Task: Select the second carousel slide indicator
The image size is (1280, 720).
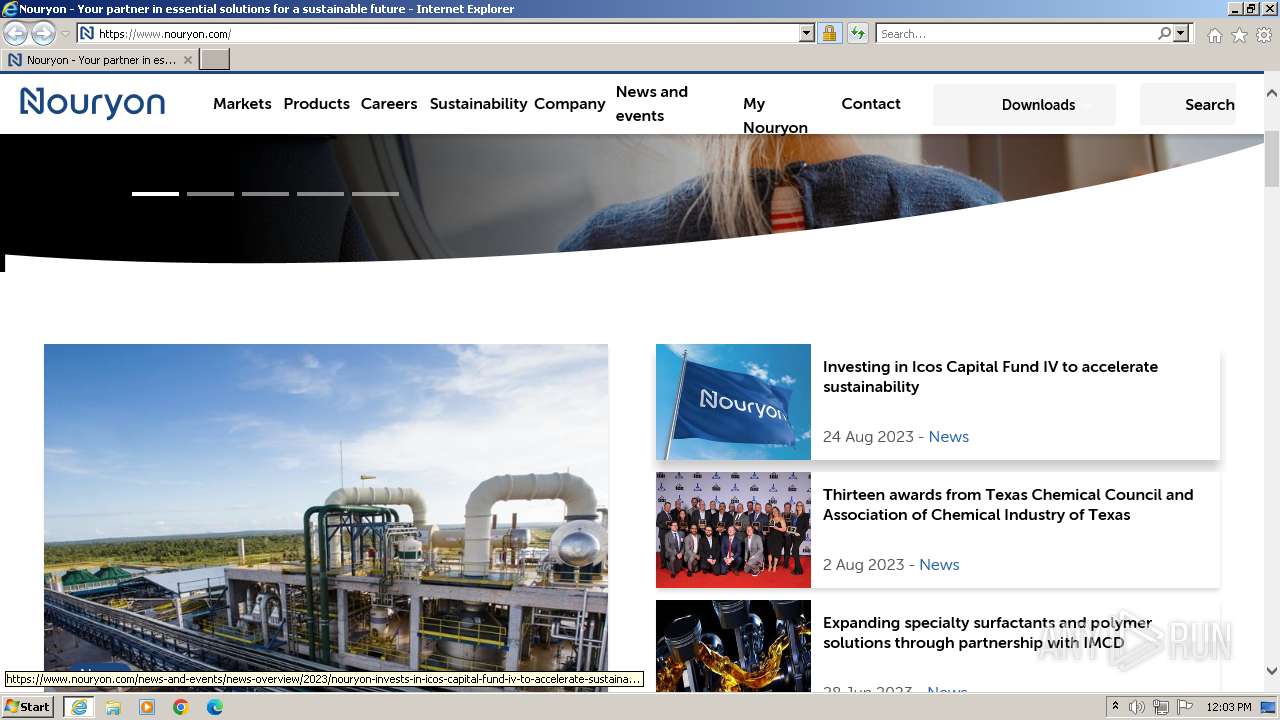Action: tap(210, 194)
